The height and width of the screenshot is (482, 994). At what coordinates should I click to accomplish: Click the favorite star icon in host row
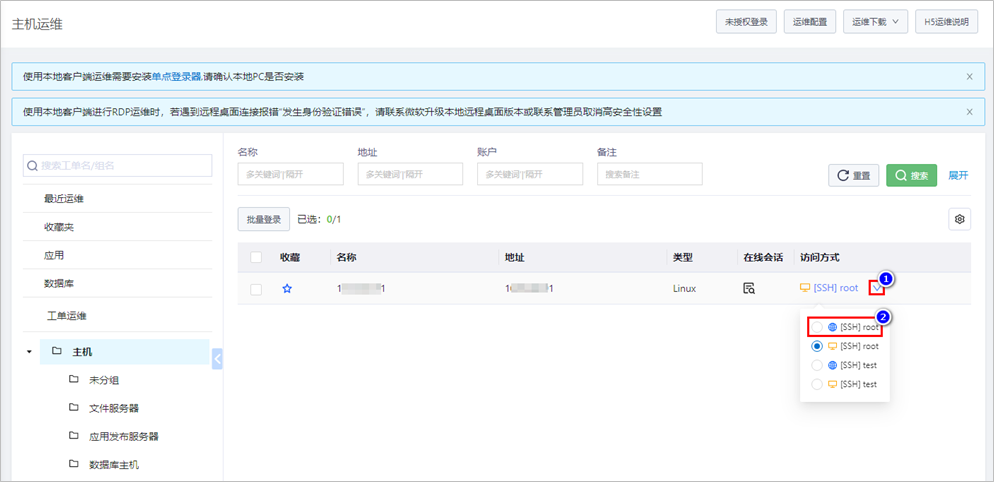click(287, 289)
